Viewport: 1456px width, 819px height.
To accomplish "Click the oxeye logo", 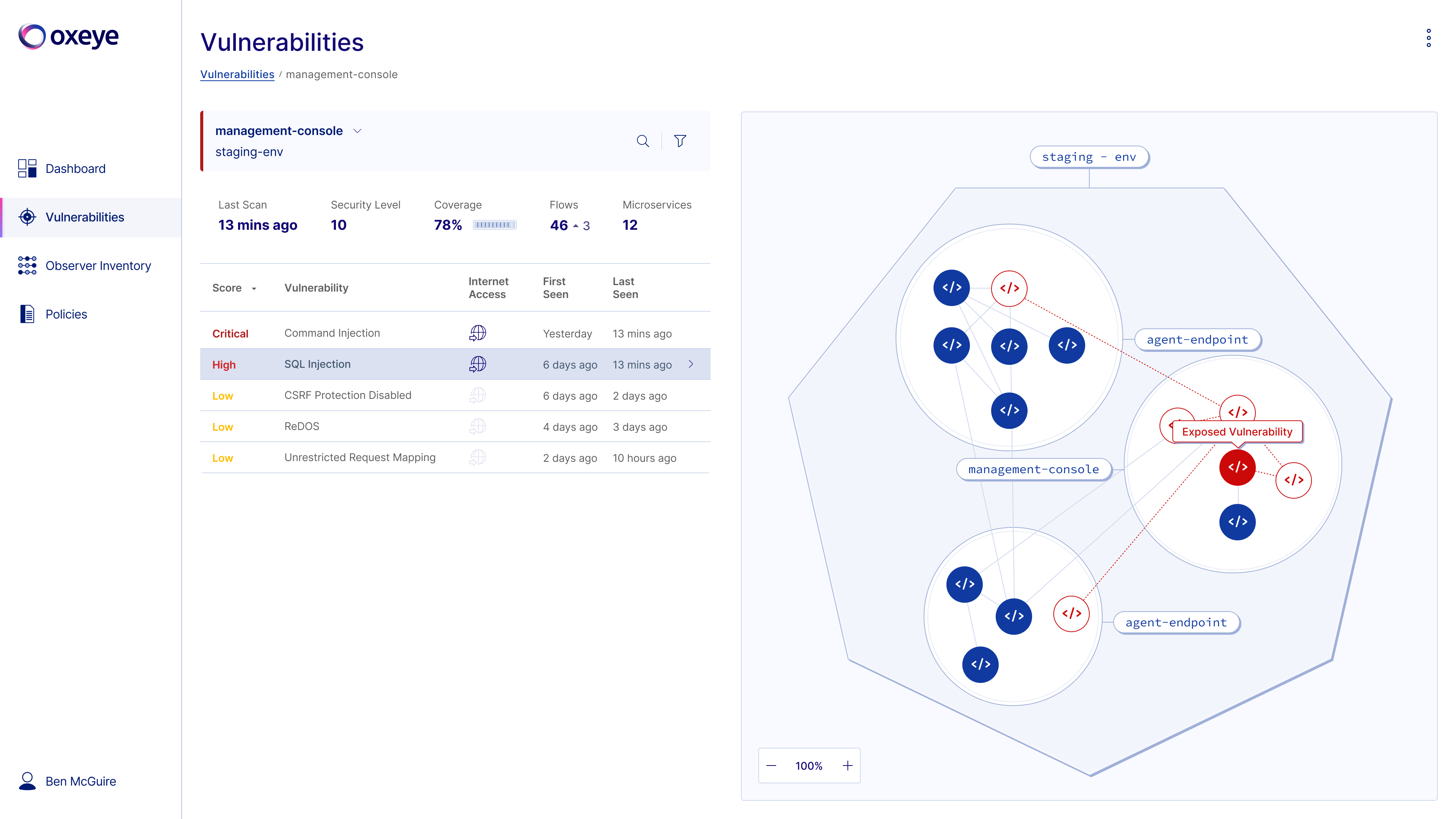I will (x=68, y=37).
